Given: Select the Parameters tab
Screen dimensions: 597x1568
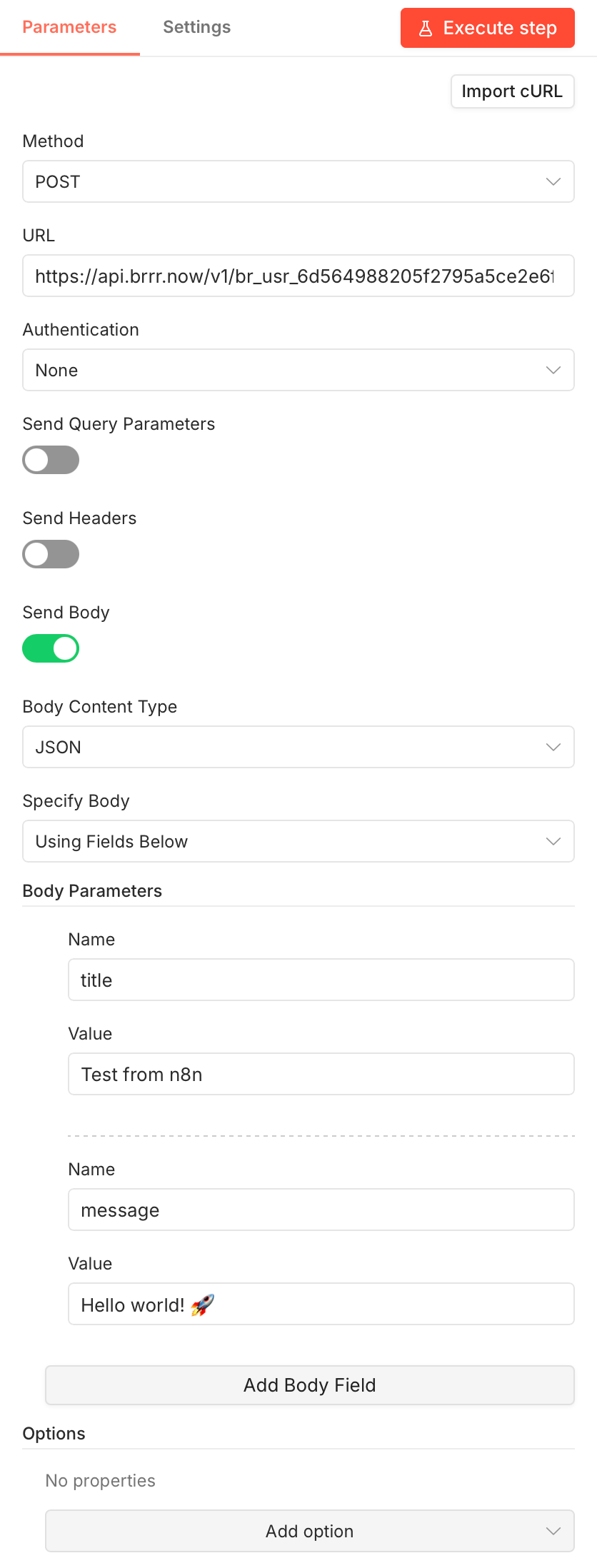Looking at the screenshot, I should point(69,27).
